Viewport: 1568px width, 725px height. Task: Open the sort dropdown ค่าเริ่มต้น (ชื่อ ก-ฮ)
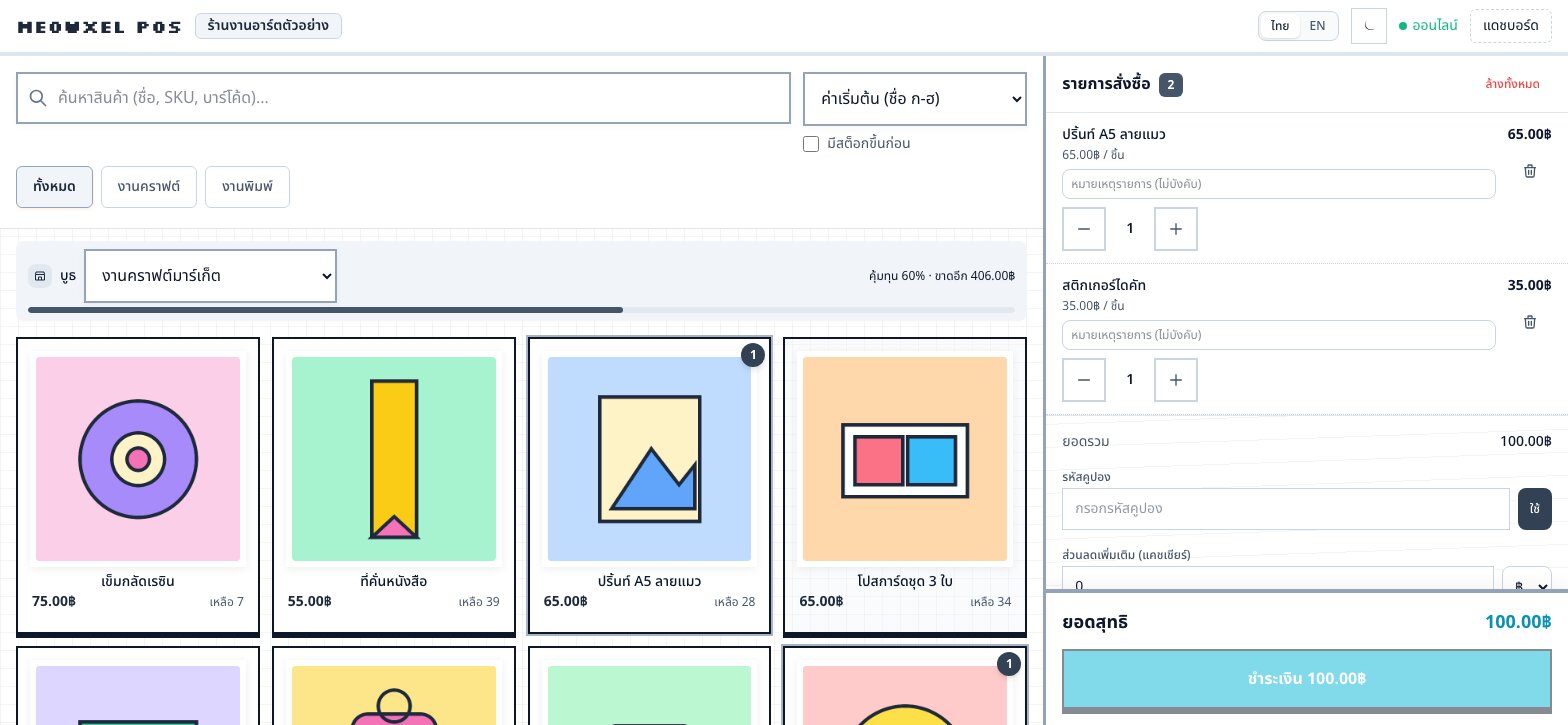(915, 99)
